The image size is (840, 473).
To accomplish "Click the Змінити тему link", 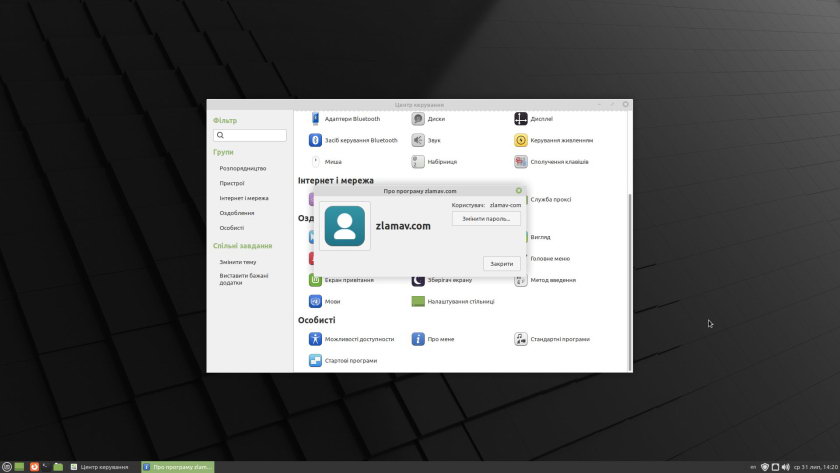I will click(238, 262).
